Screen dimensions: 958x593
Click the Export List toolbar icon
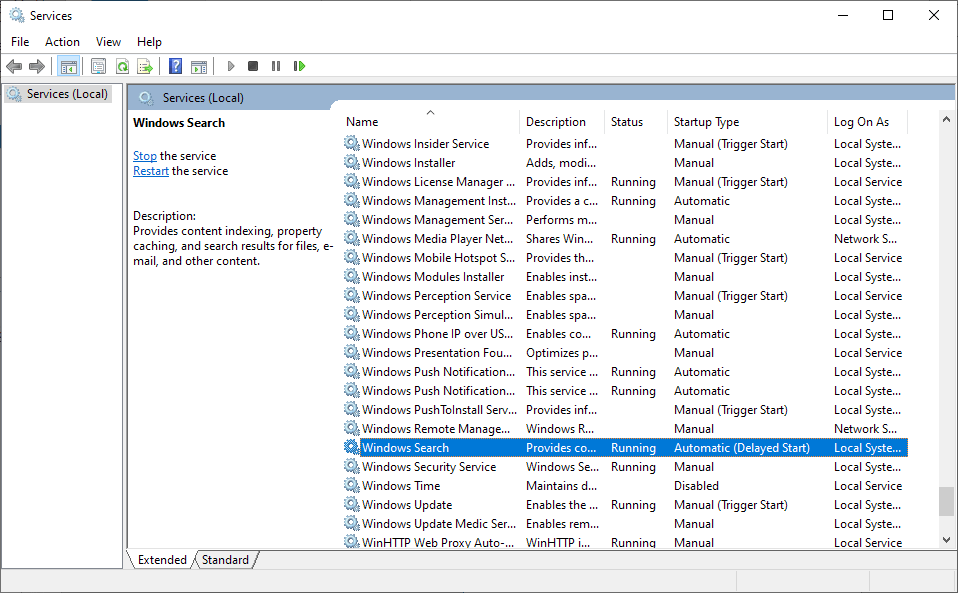click(x=145, y=67)
